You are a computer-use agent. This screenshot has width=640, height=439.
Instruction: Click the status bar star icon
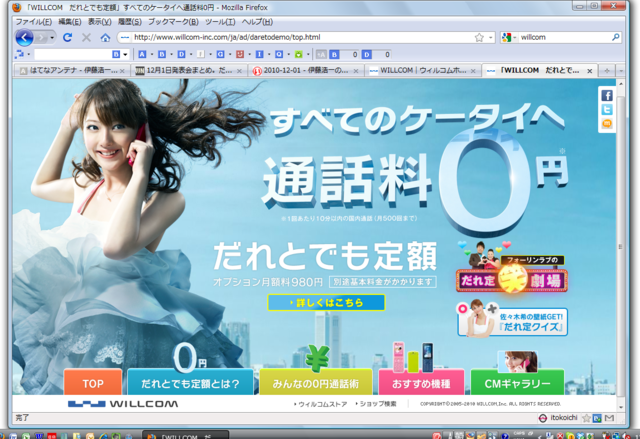click(x=587, y=418)
